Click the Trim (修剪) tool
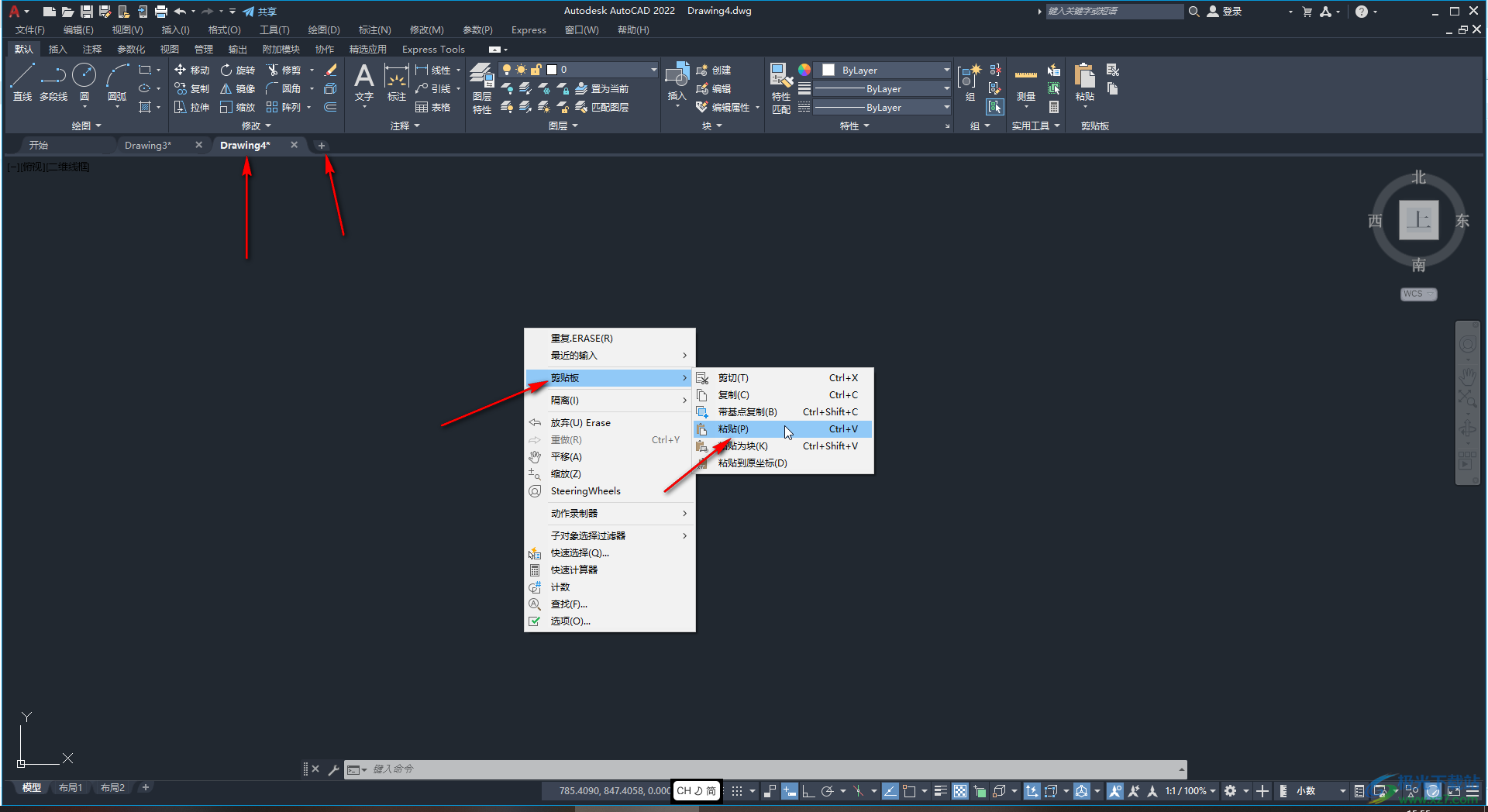Screen dimensions: 1488x812 coord(284,70)
